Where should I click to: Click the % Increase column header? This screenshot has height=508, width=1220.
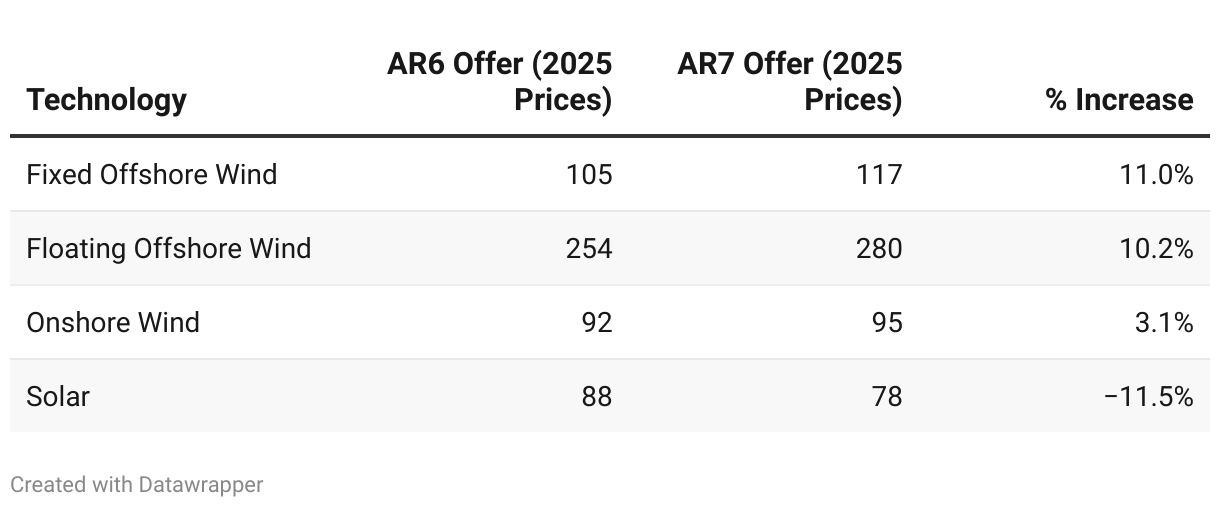(x=1120, y=100)
